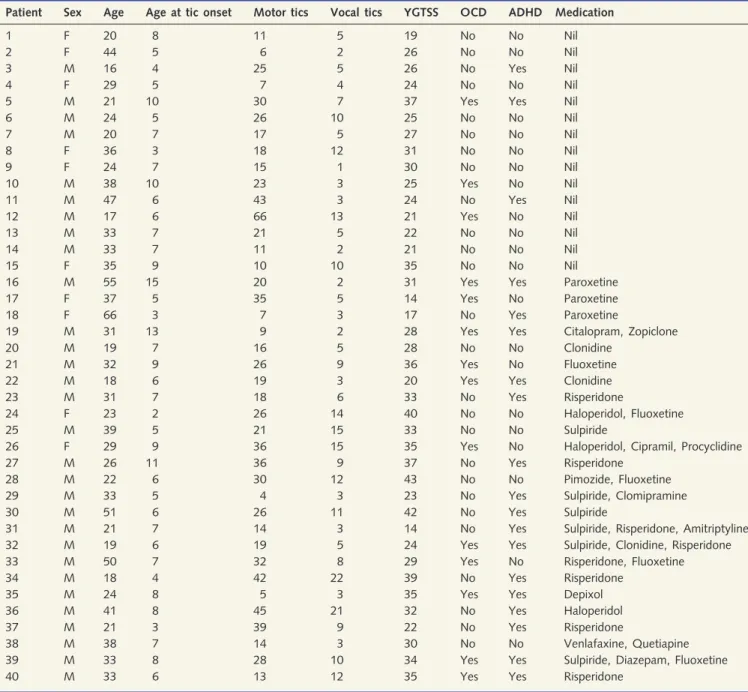This screenshot has width=748, height=692.
Task: Select 'Clonidine' in patient 20 row
Action: click(x=588, y=348)
